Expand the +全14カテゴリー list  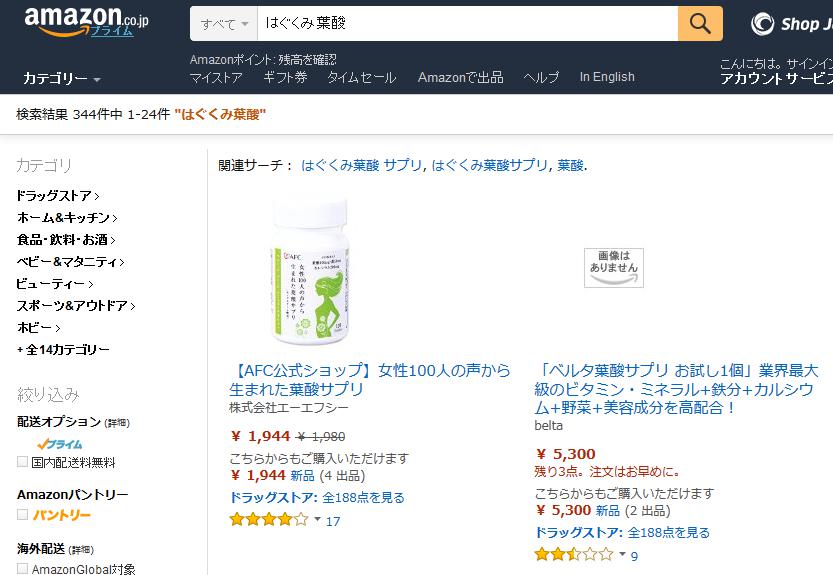(63, 350)
